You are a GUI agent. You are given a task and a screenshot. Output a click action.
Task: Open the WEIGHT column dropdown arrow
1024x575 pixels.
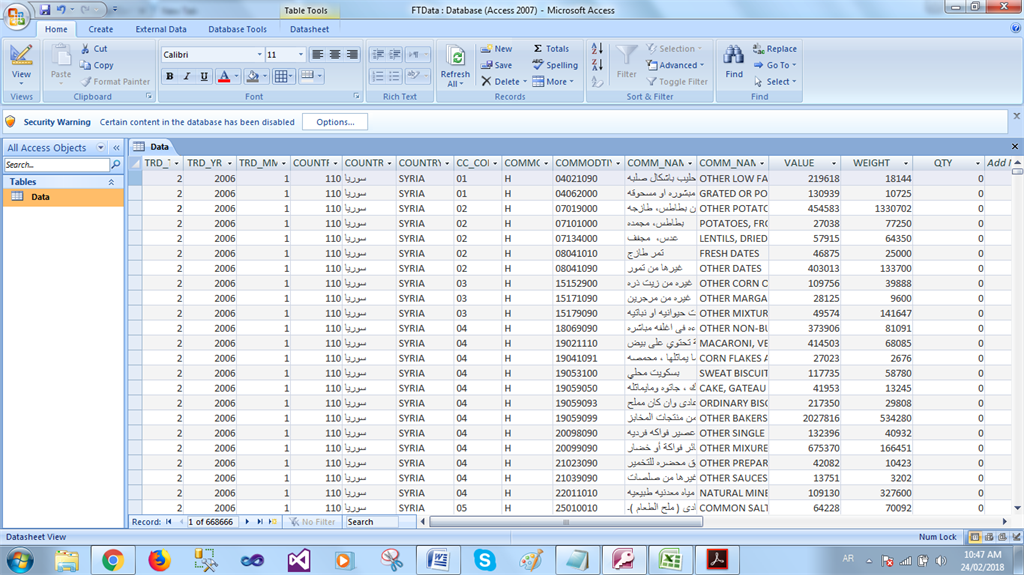click(906, 163)
